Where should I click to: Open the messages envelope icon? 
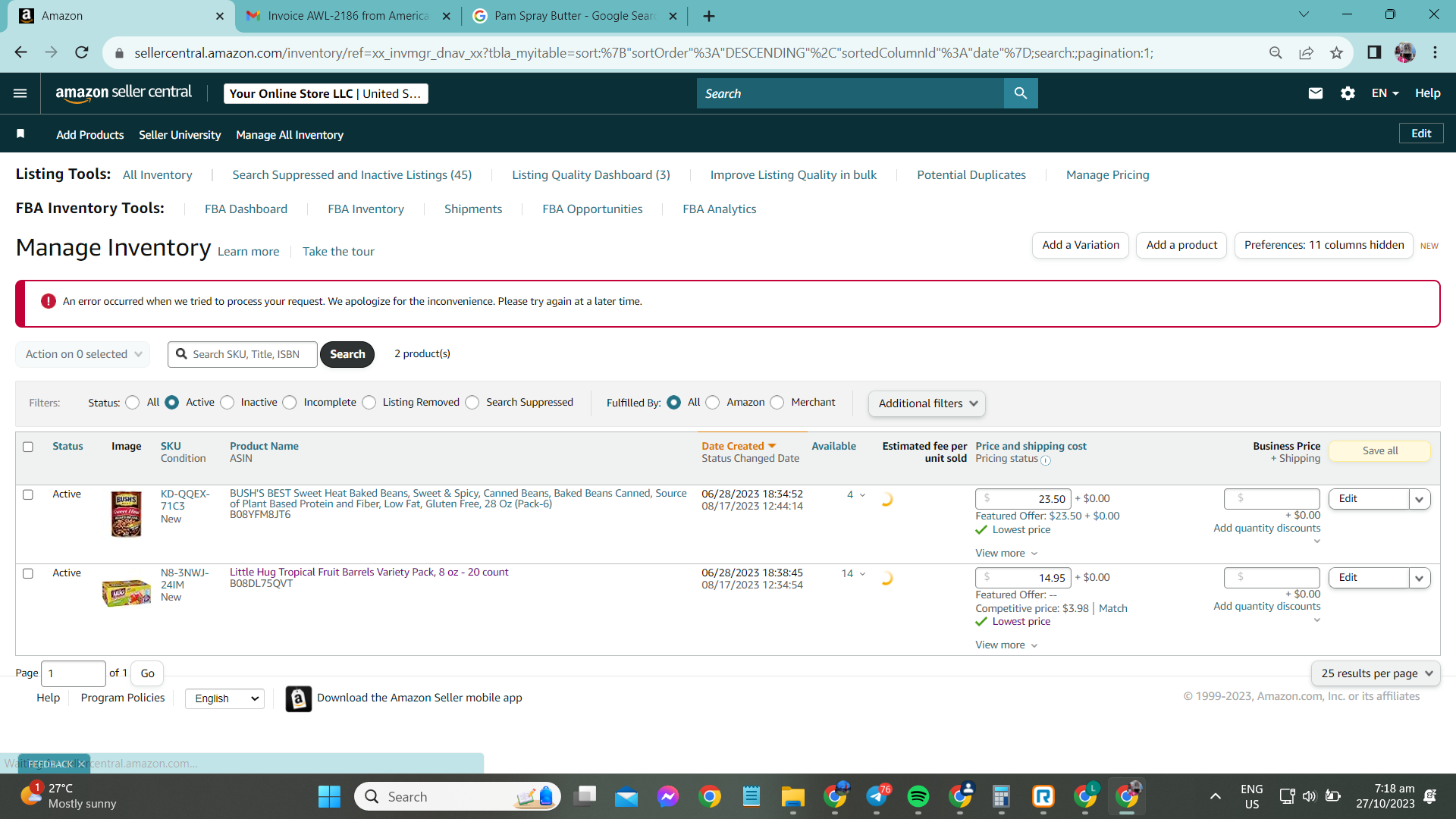1316,93
